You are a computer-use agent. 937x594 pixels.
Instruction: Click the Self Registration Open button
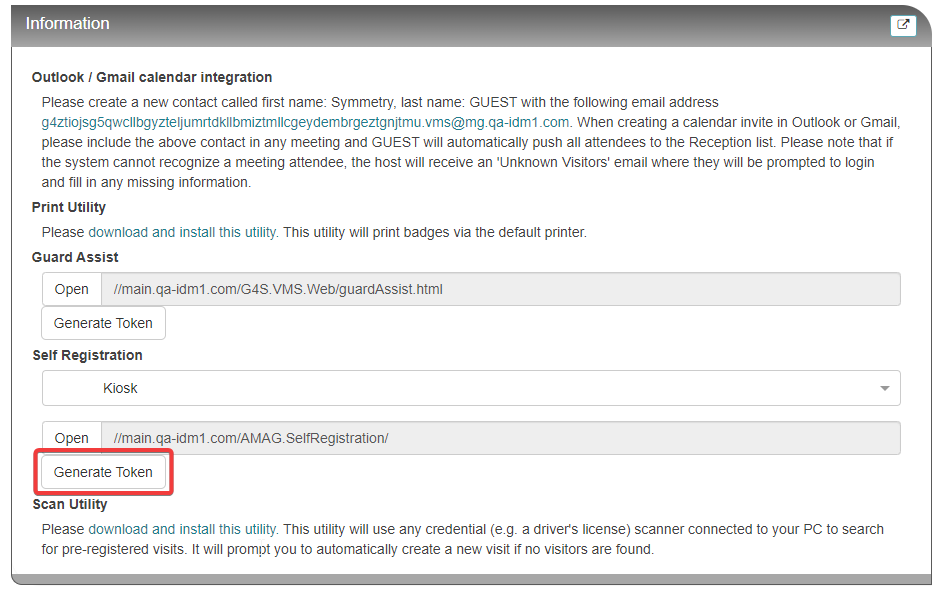coord(72,438)
